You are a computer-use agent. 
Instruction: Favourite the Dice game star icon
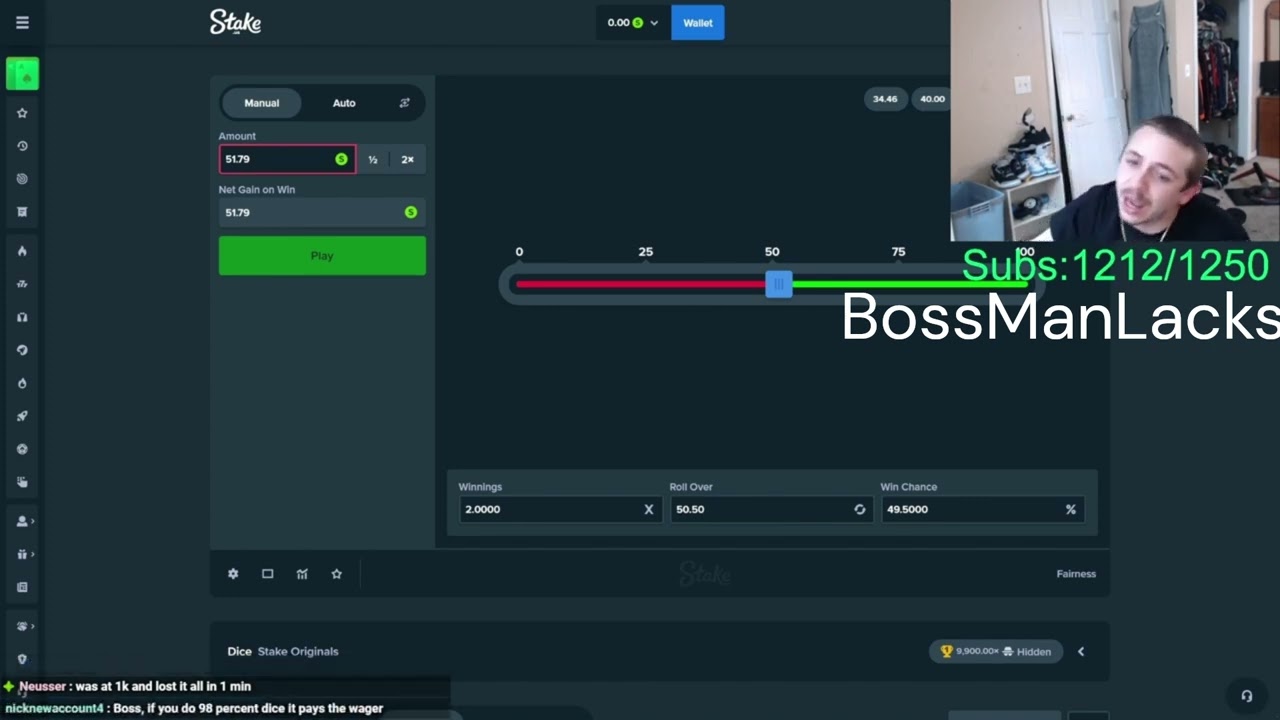[336, 574]
